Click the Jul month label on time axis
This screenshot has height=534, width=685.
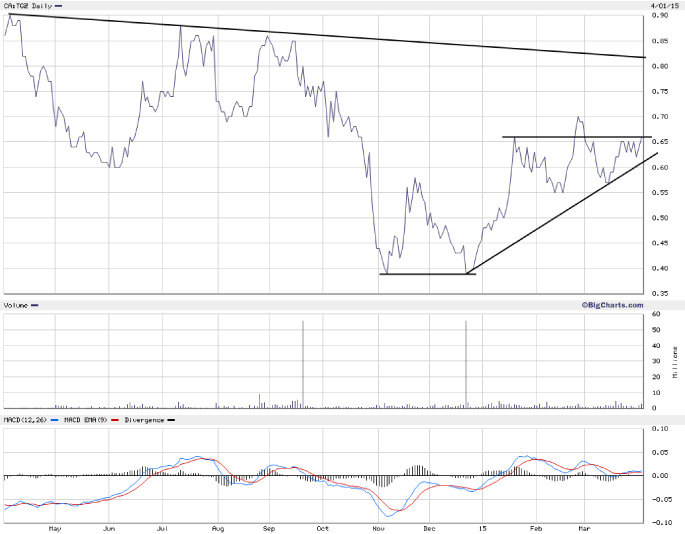(162, 527)
